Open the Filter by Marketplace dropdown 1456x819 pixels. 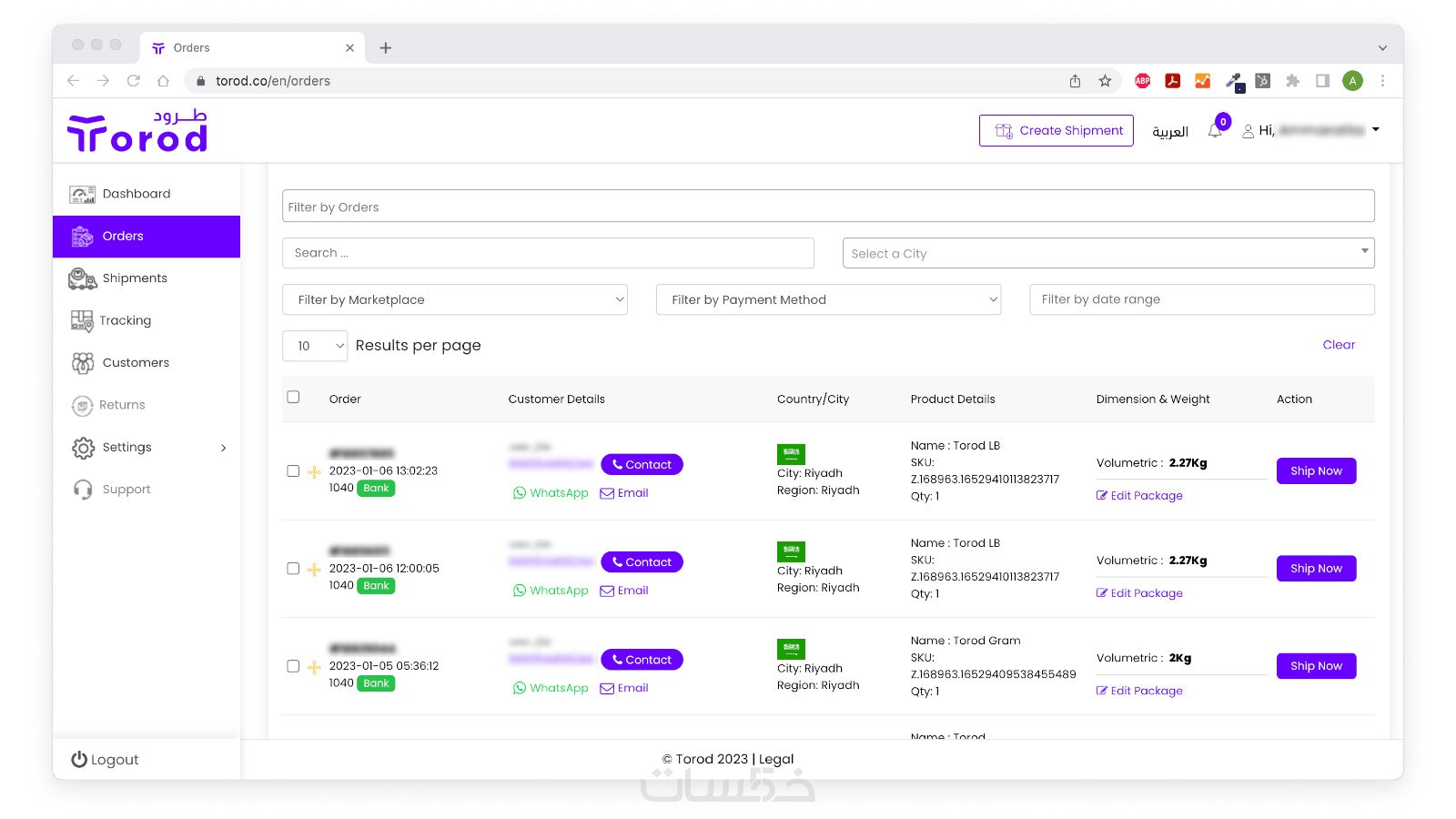tap(455, 299)
